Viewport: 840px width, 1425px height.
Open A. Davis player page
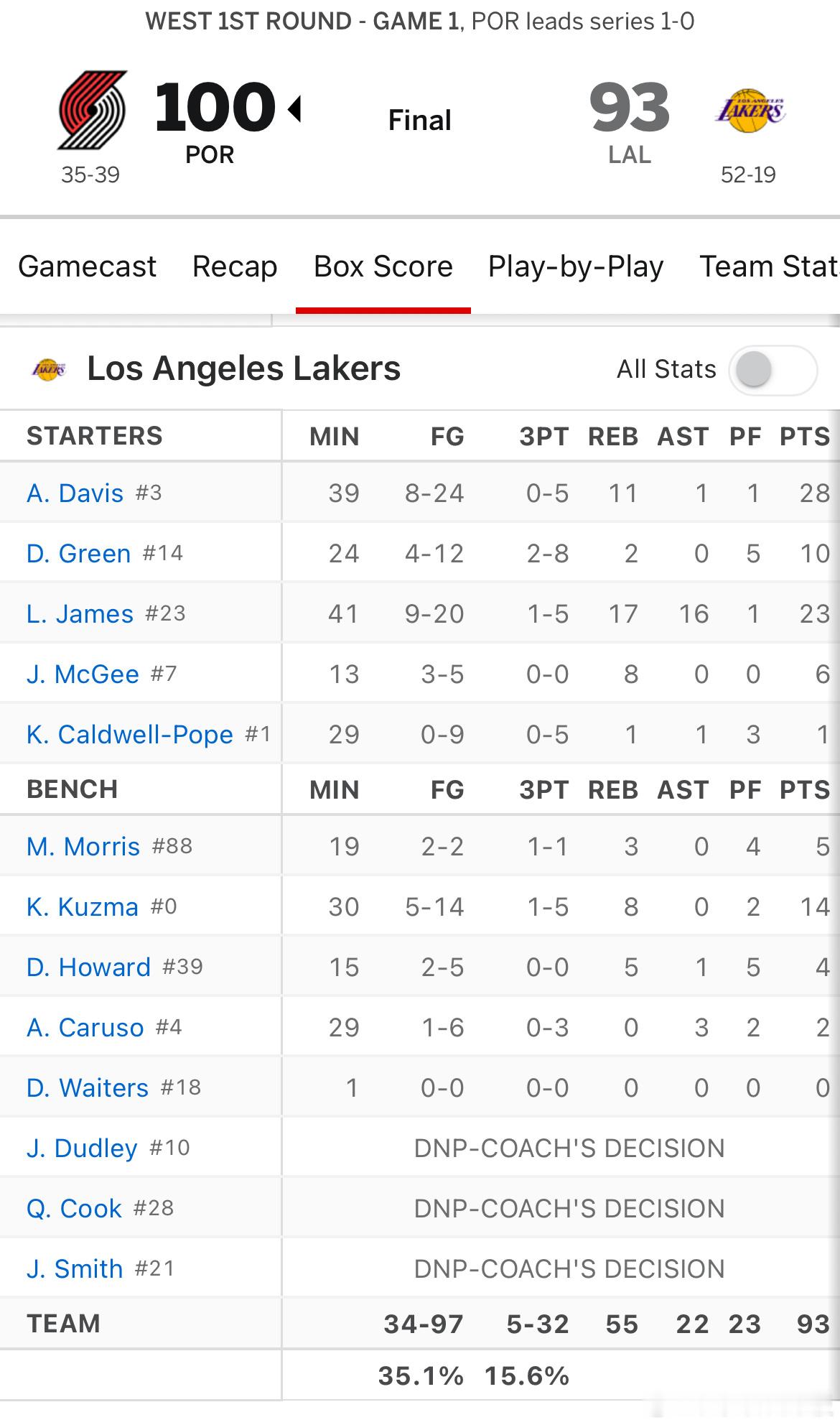[x=75, y=493]
